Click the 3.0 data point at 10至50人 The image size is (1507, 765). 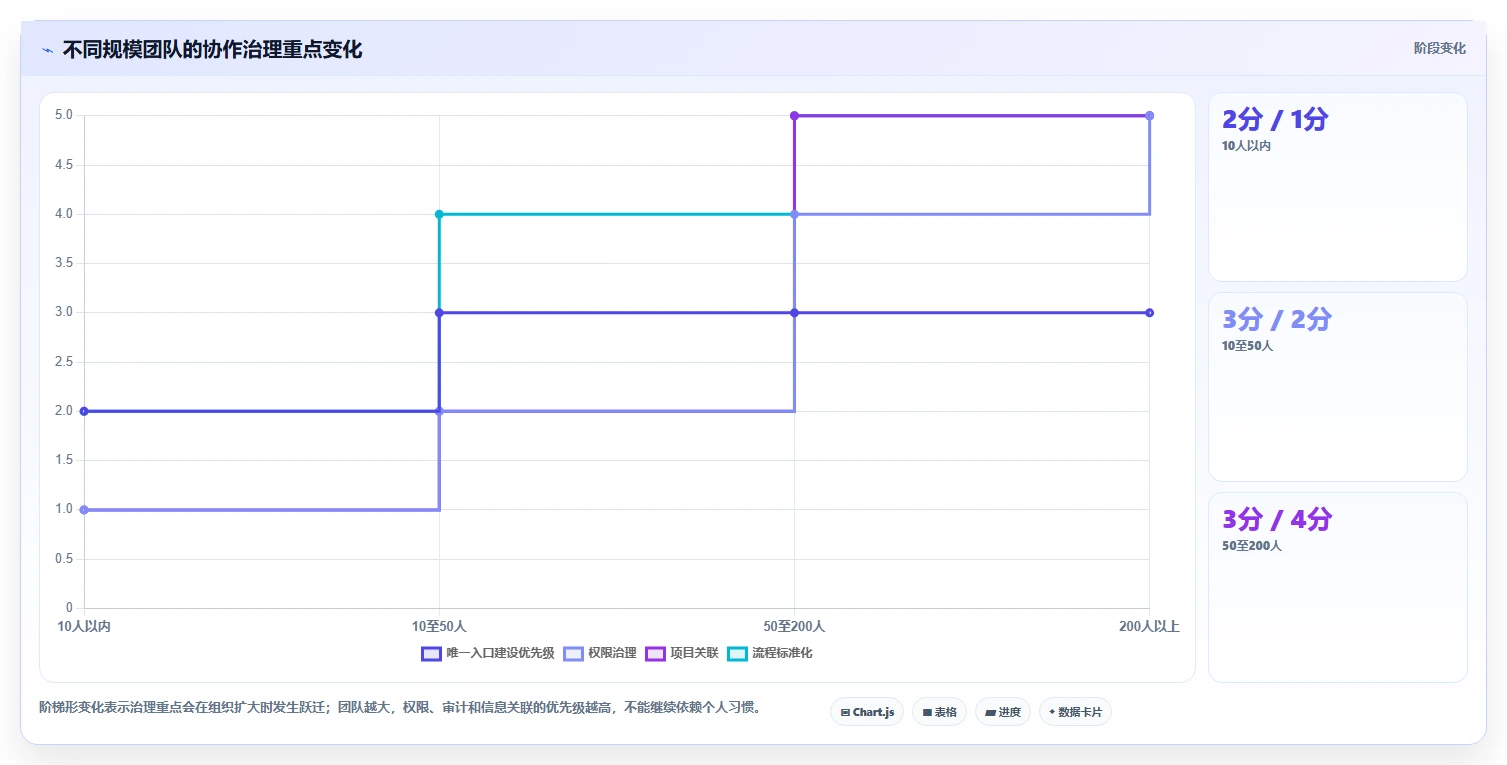pyautogui.click(x=439, y=313)
